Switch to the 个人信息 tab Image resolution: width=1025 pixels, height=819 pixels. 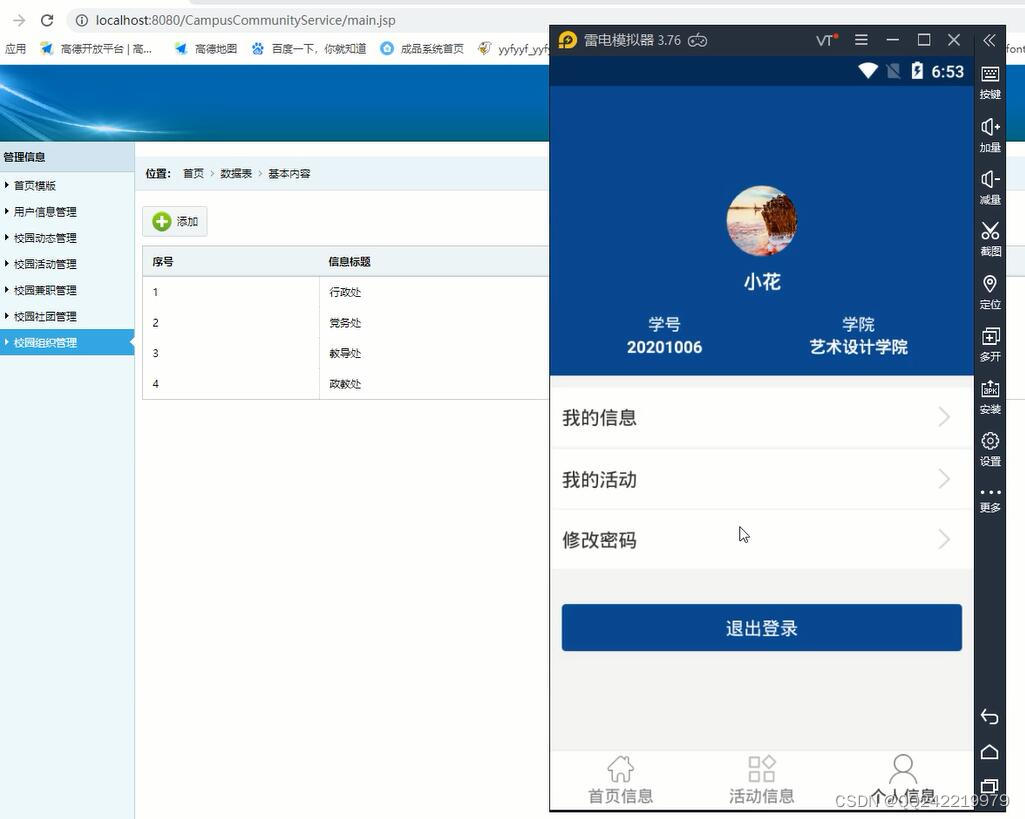click(903, 780)
